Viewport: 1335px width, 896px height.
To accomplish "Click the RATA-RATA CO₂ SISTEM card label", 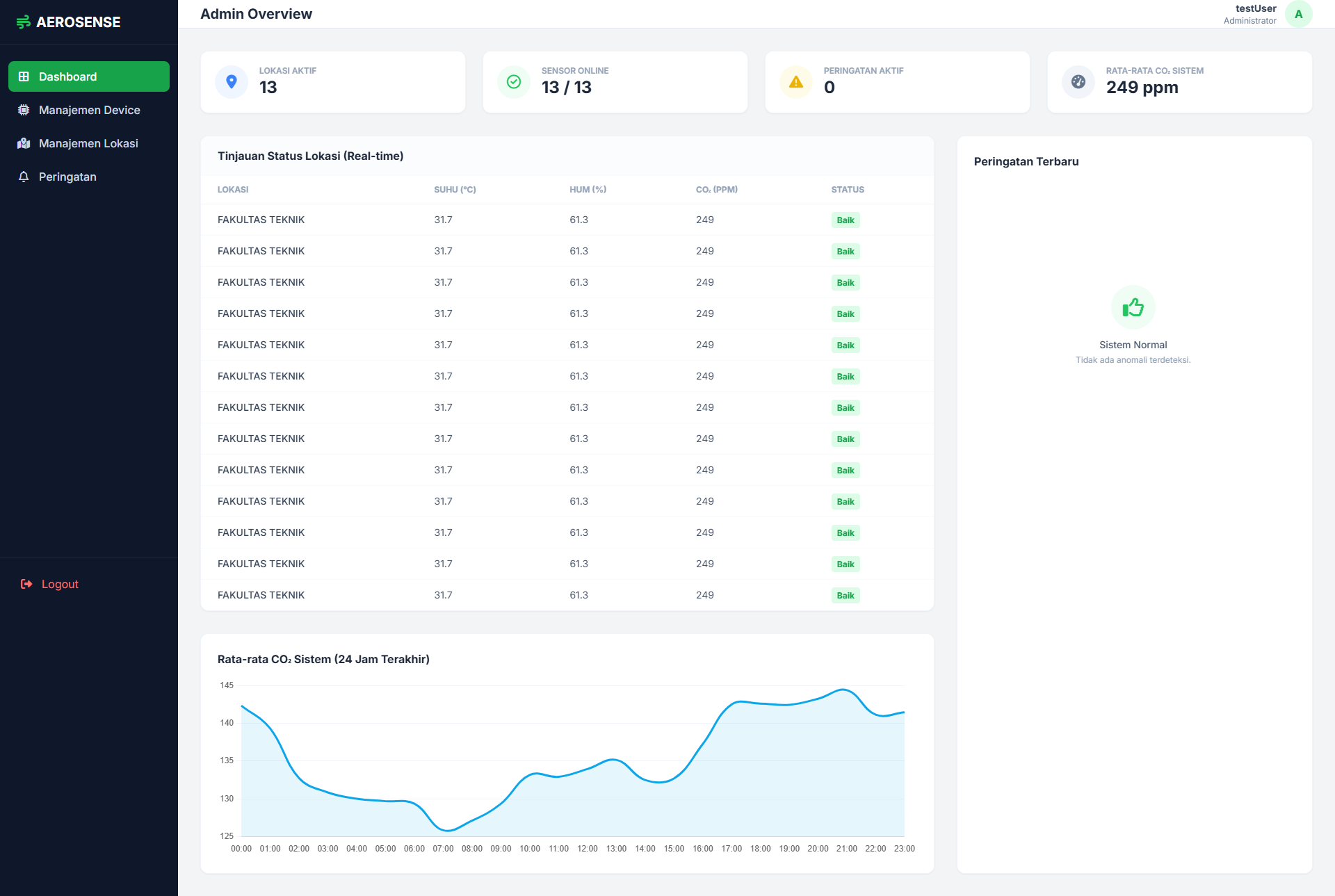I will 1155,71.
